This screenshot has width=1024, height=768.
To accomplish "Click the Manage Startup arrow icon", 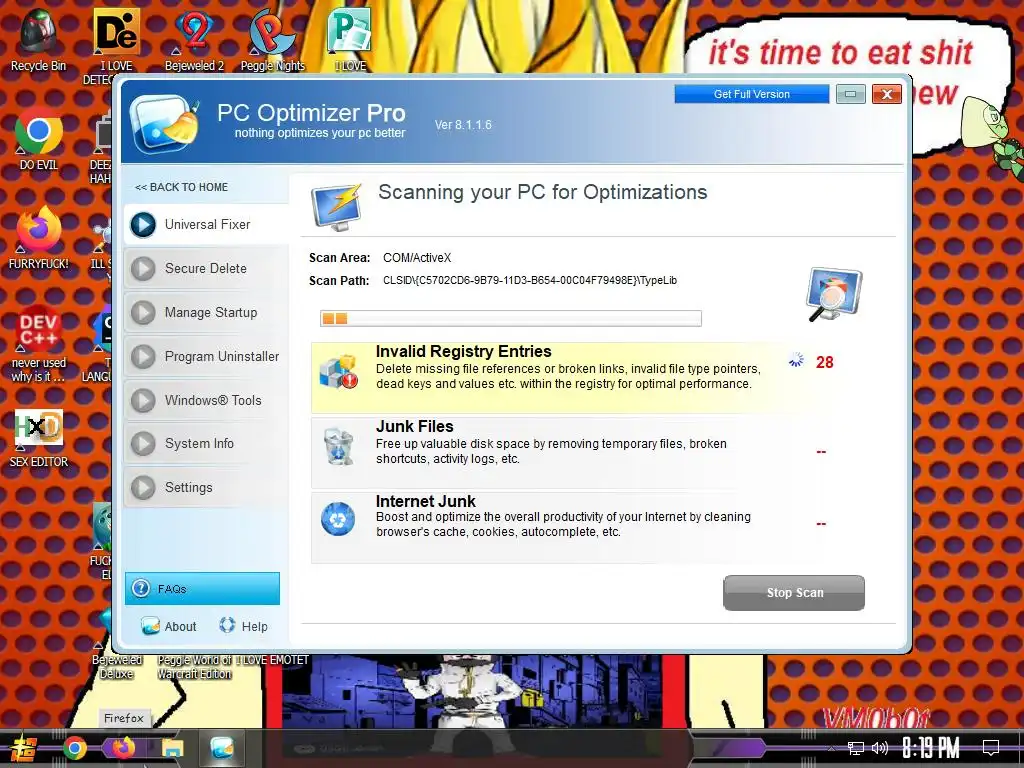I will 143,313.
